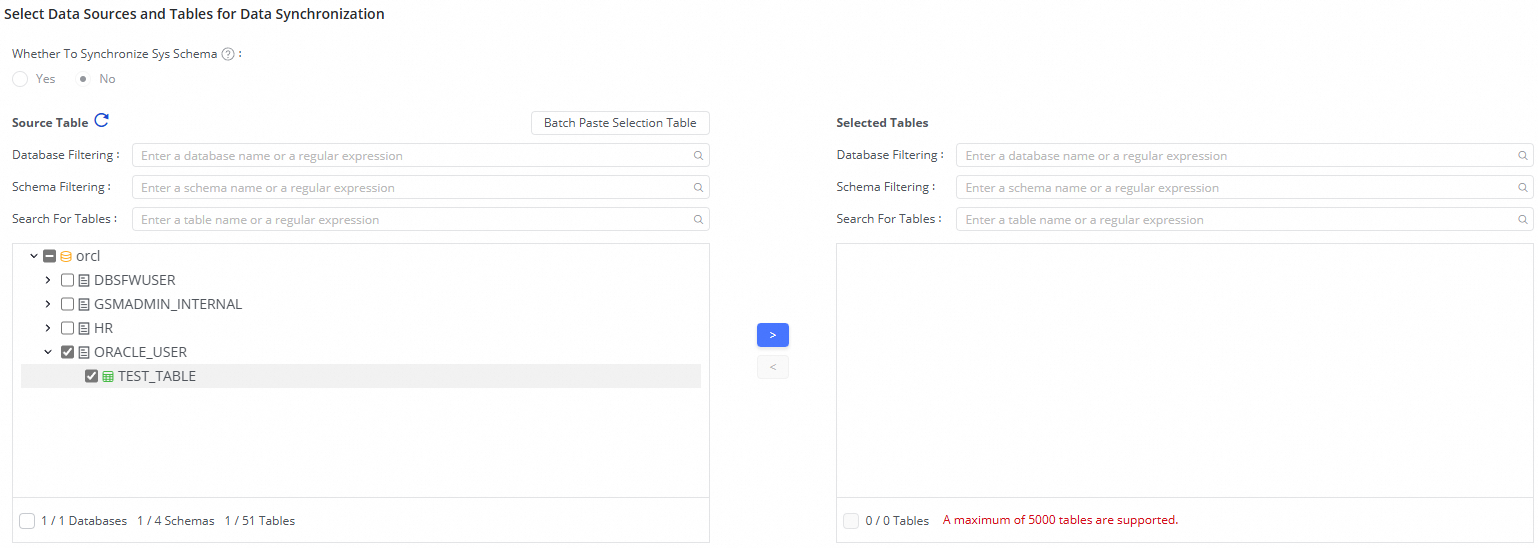Collapse the orcl database node
Viewport: 1538px width, 548px height.
pos(34,256)
